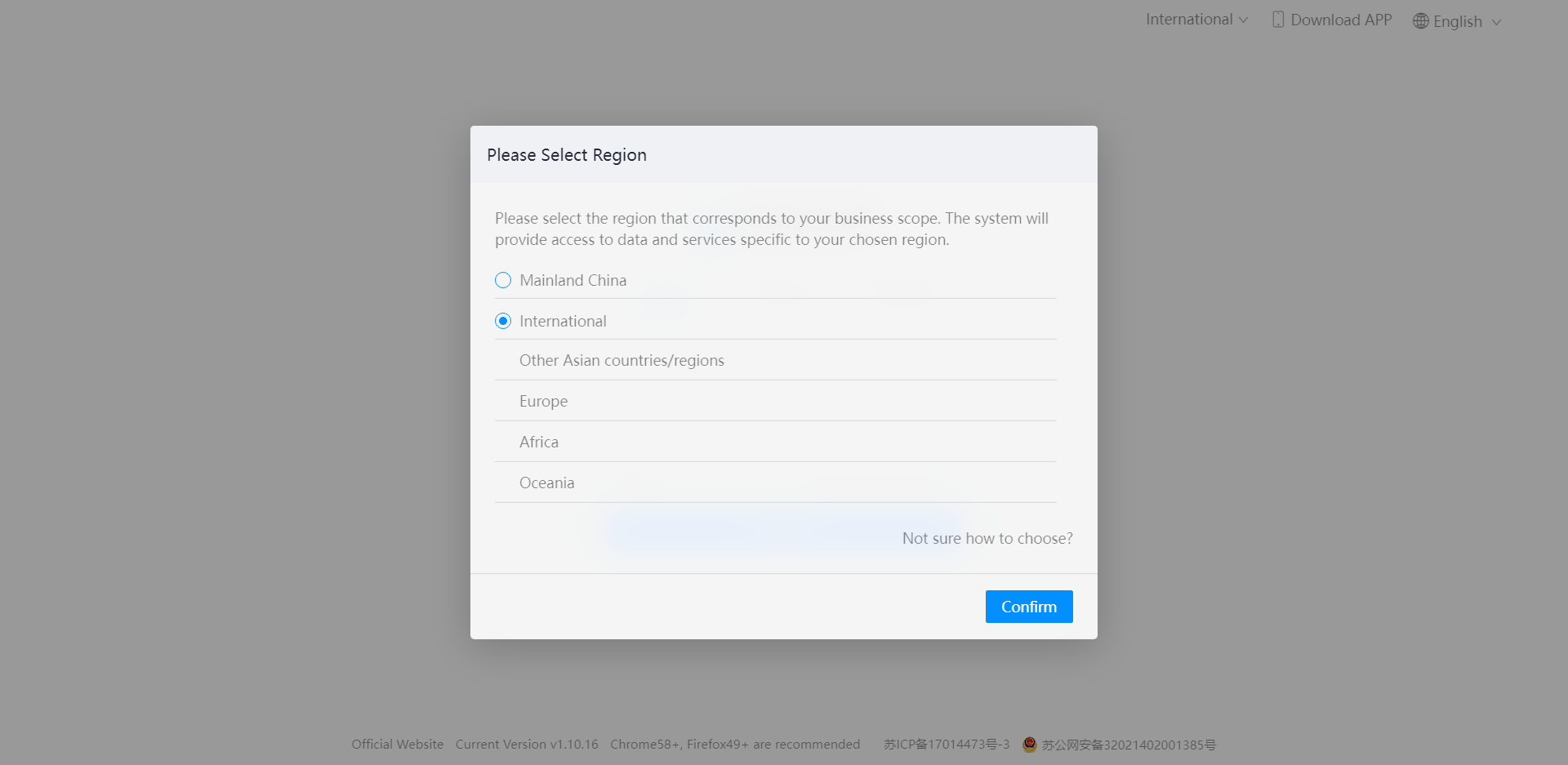
Task: Choose Other Asian countries/regions from the list
Action: pos(621,360)
